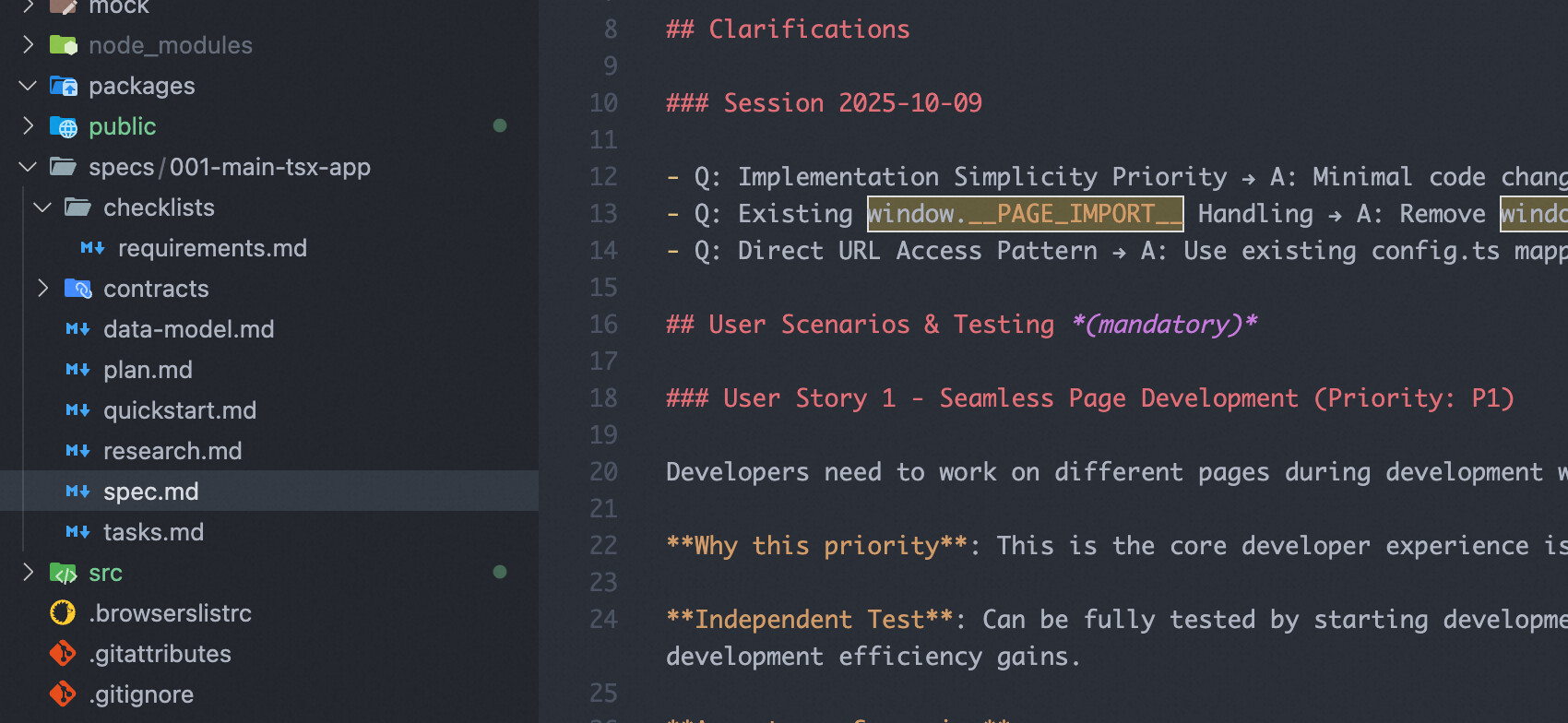Click the .gitignore git icon
The image size is (1568, 723).
coord(63,694)
